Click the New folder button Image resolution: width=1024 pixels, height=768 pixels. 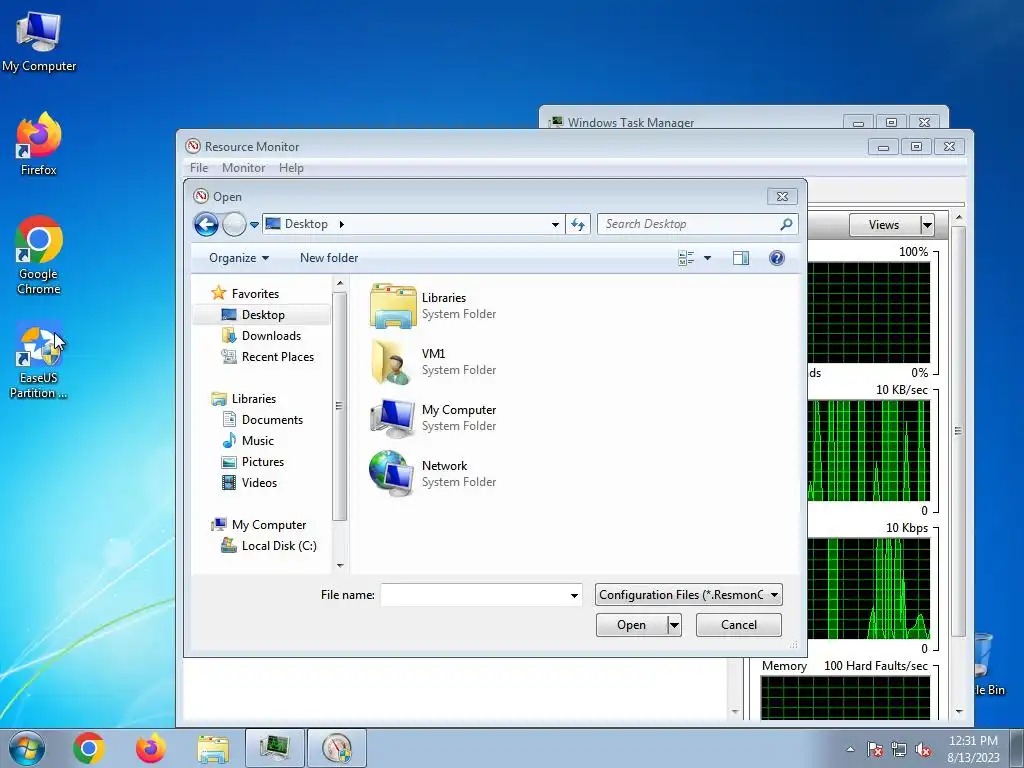[x=329, y=258]
